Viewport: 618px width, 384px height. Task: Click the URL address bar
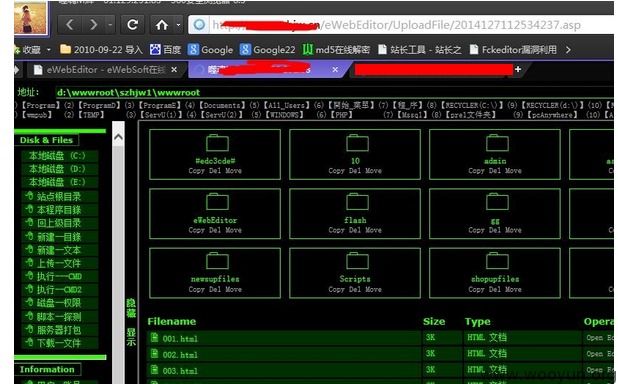pos(402,25)
